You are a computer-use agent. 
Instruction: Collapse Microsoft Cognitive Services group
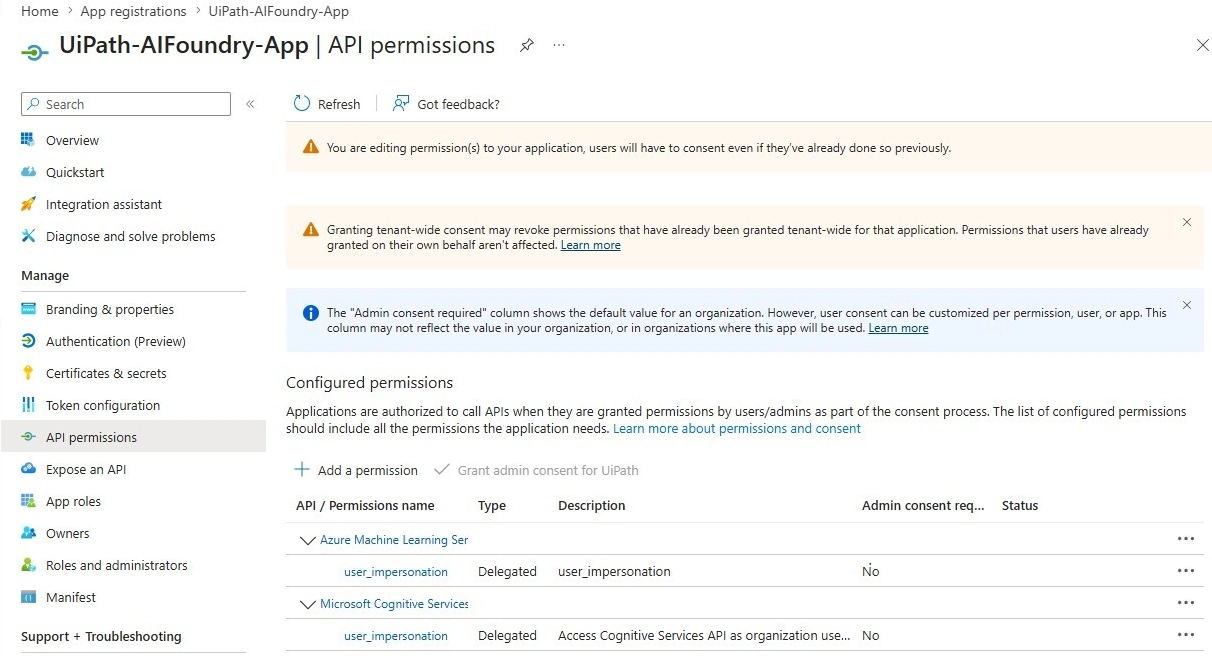(307, 604)
